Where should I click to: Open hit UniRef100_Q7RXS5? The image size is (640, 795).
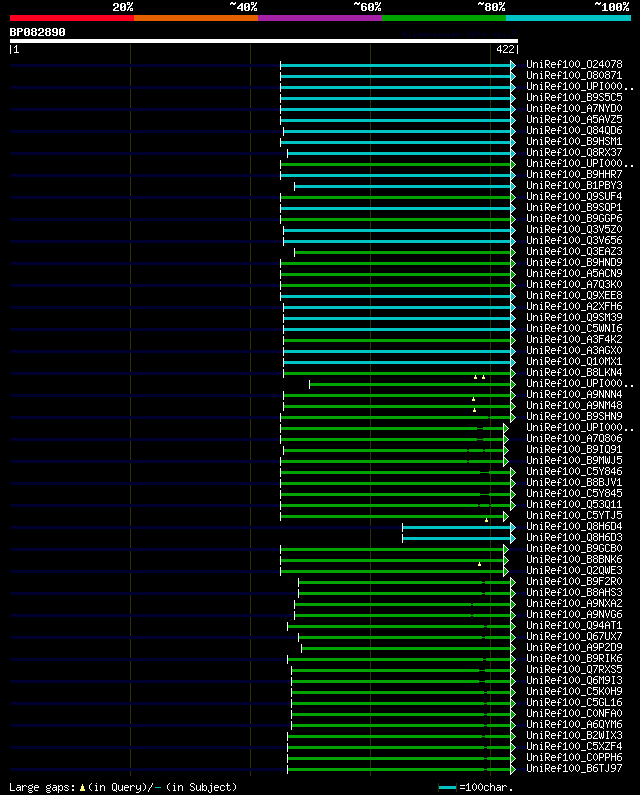click(574, 669)
